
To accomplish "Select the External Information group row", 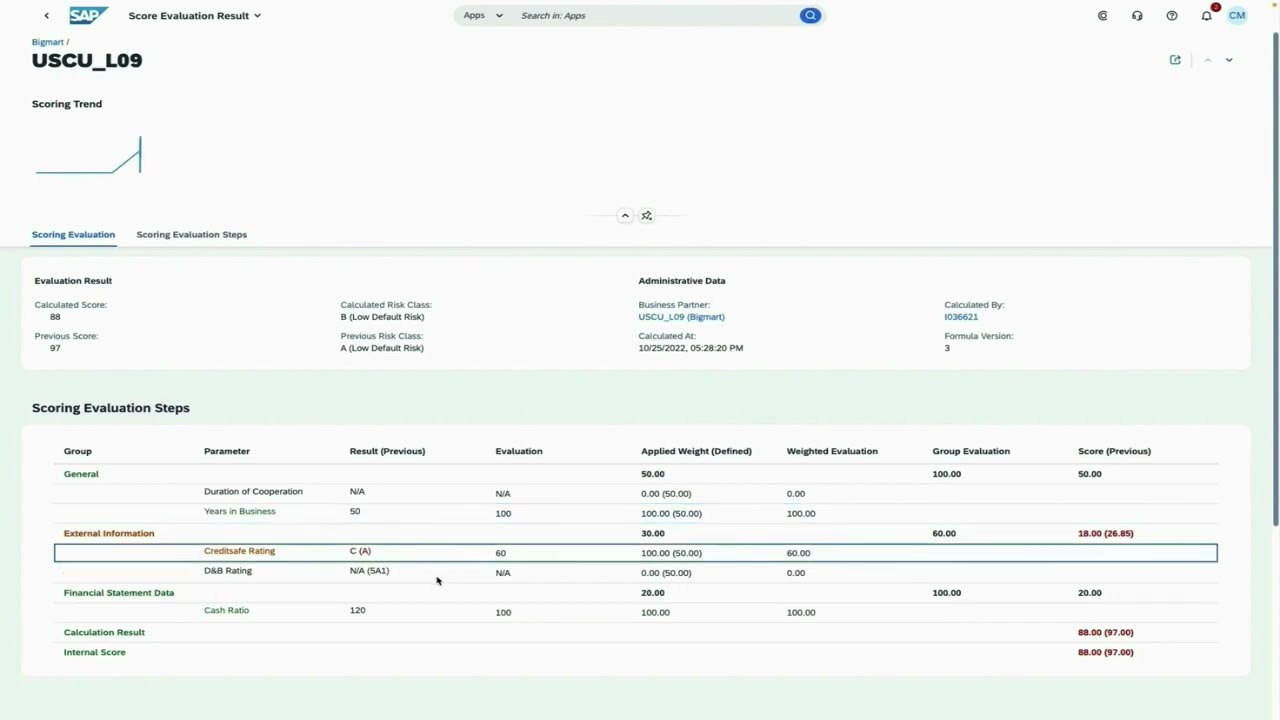I will click(x=636, y=533).
